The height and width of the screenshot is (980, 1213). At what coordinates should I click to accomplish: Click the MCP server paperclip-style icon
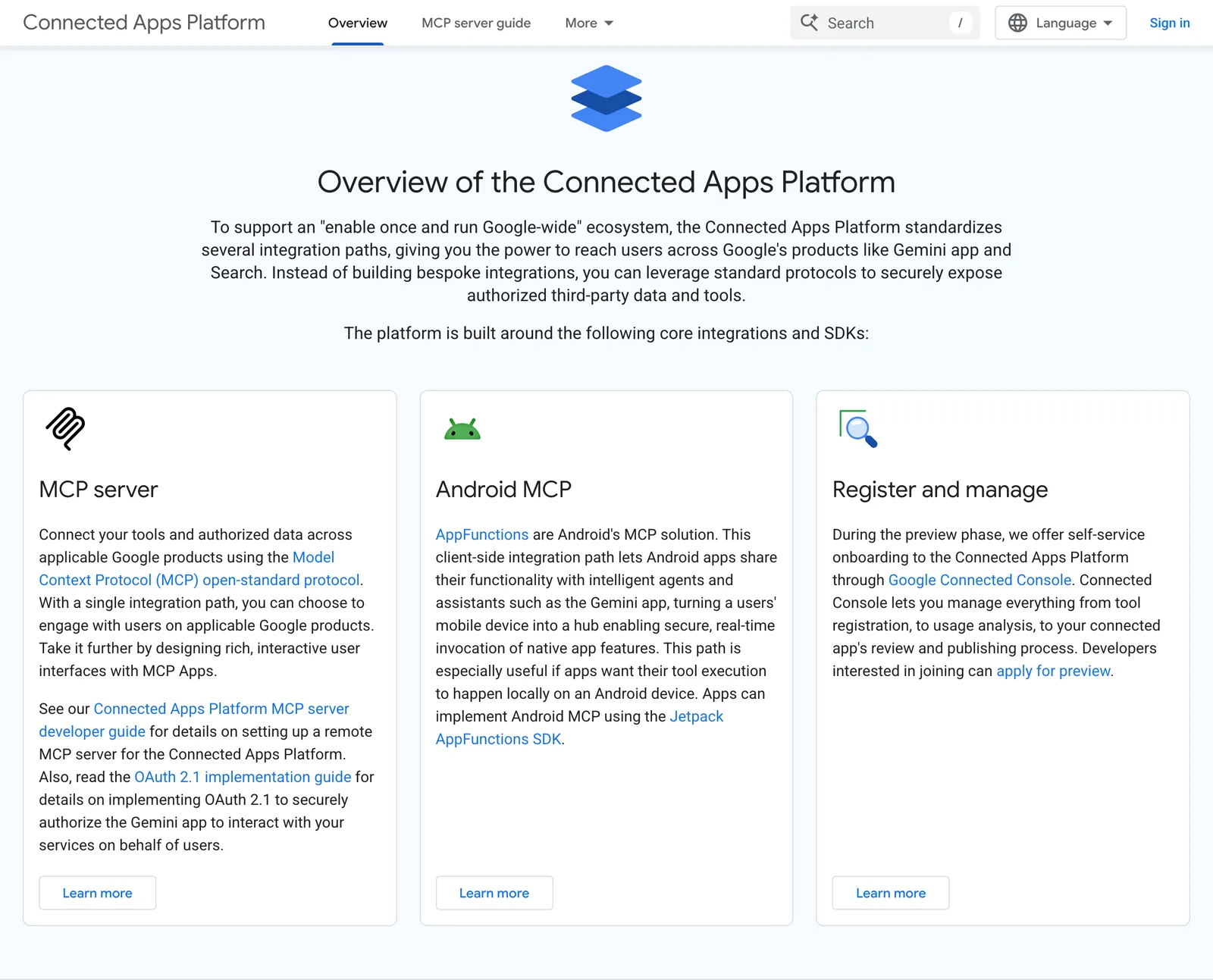tap(66, 429)
